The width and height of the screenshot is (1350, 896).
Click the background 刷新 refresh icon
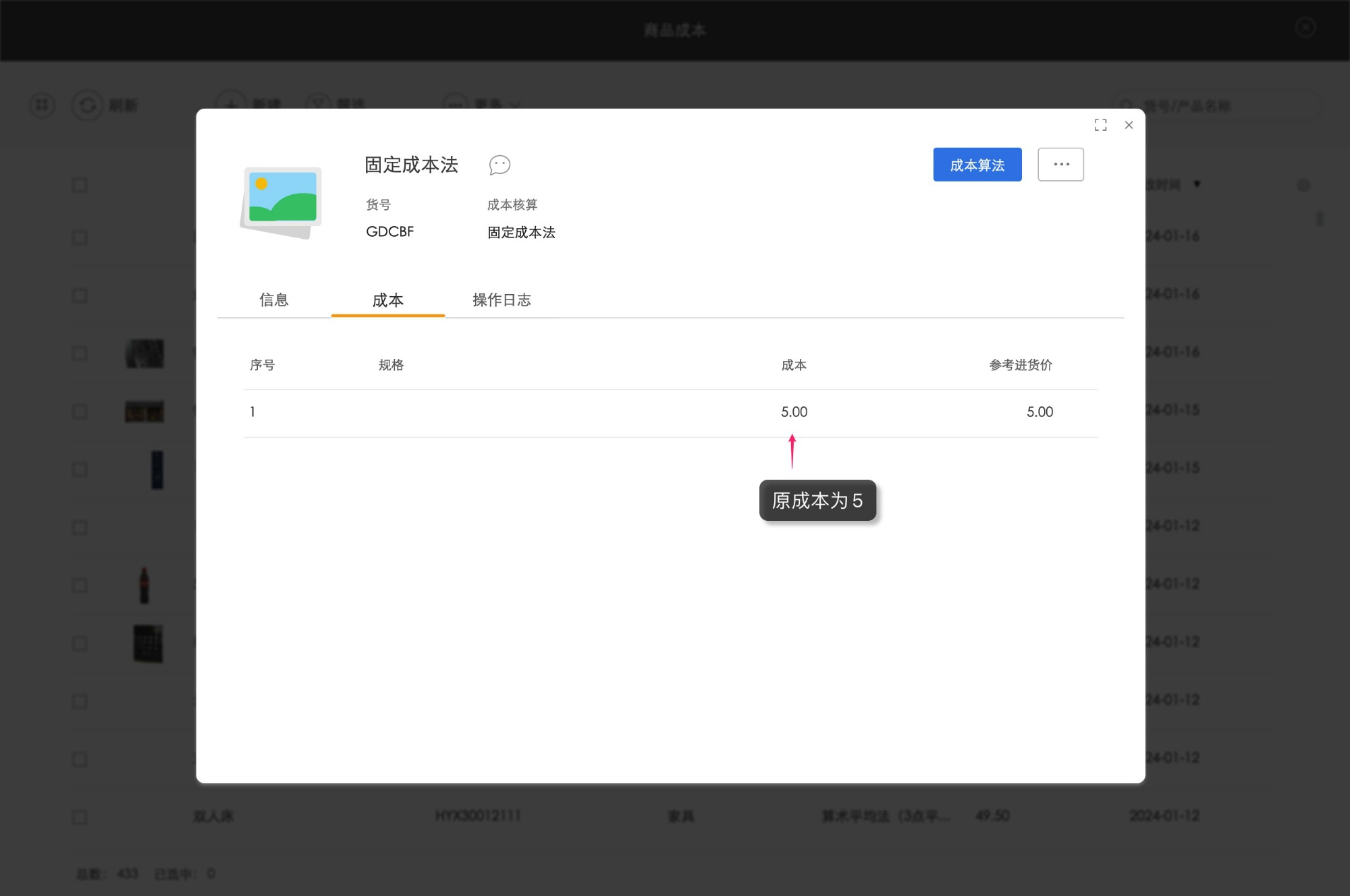click(87, 105)
